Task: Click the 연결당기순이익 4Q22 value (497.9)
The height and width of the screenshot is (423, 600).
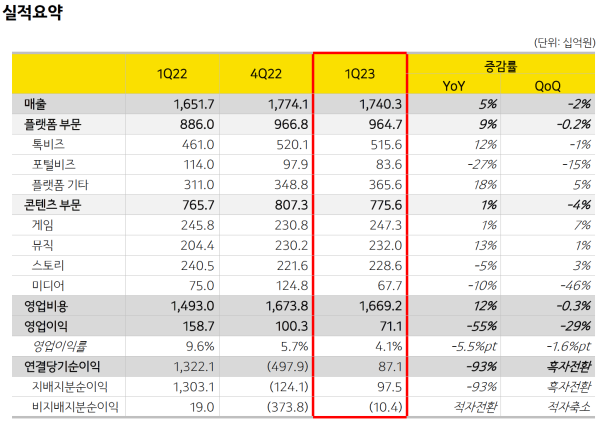Action: pyautogui.click(x=288, y=367)
